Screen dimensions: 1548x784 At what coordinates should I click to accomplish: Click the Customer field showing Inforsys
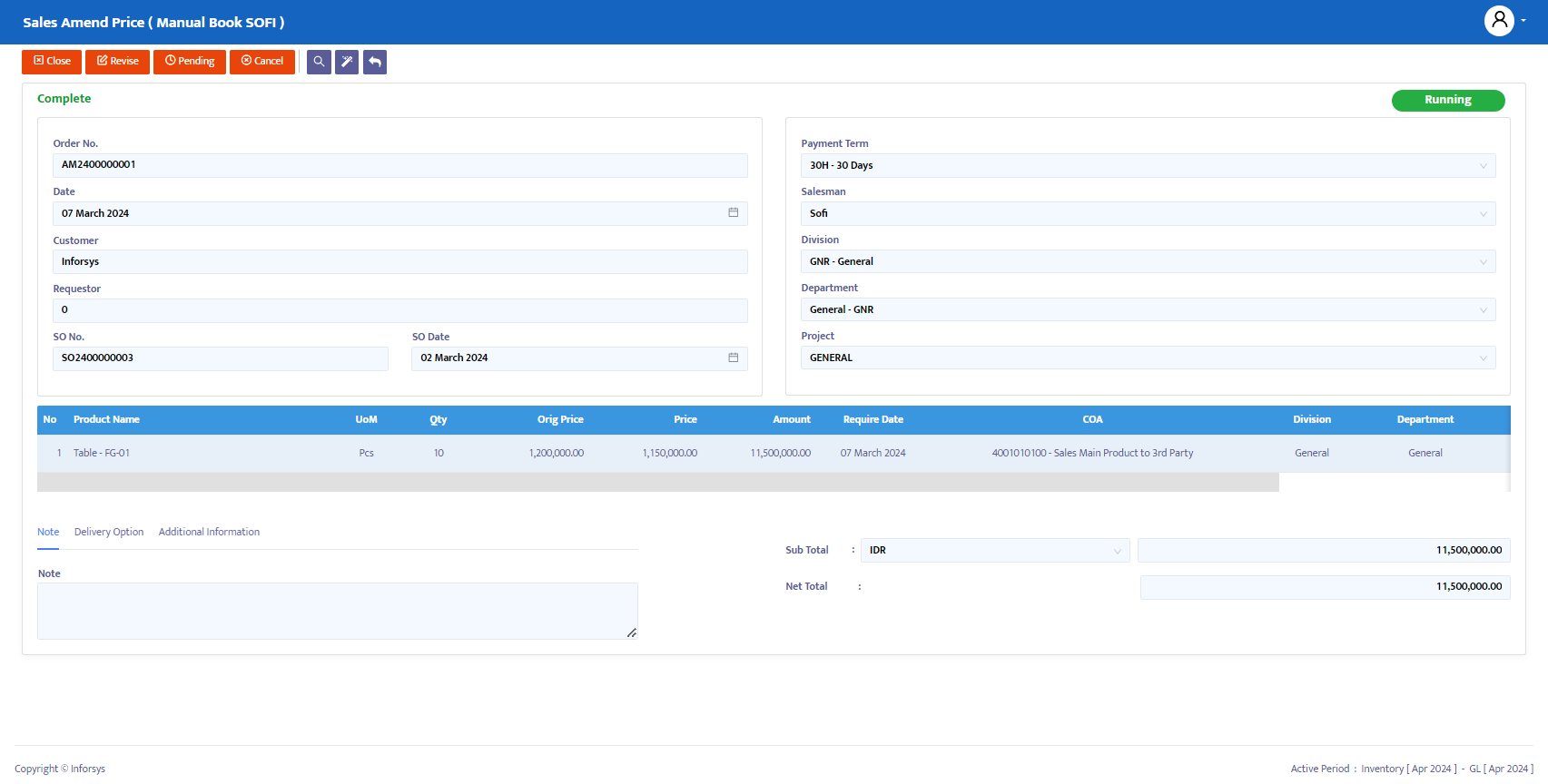[x=400, y=261]
